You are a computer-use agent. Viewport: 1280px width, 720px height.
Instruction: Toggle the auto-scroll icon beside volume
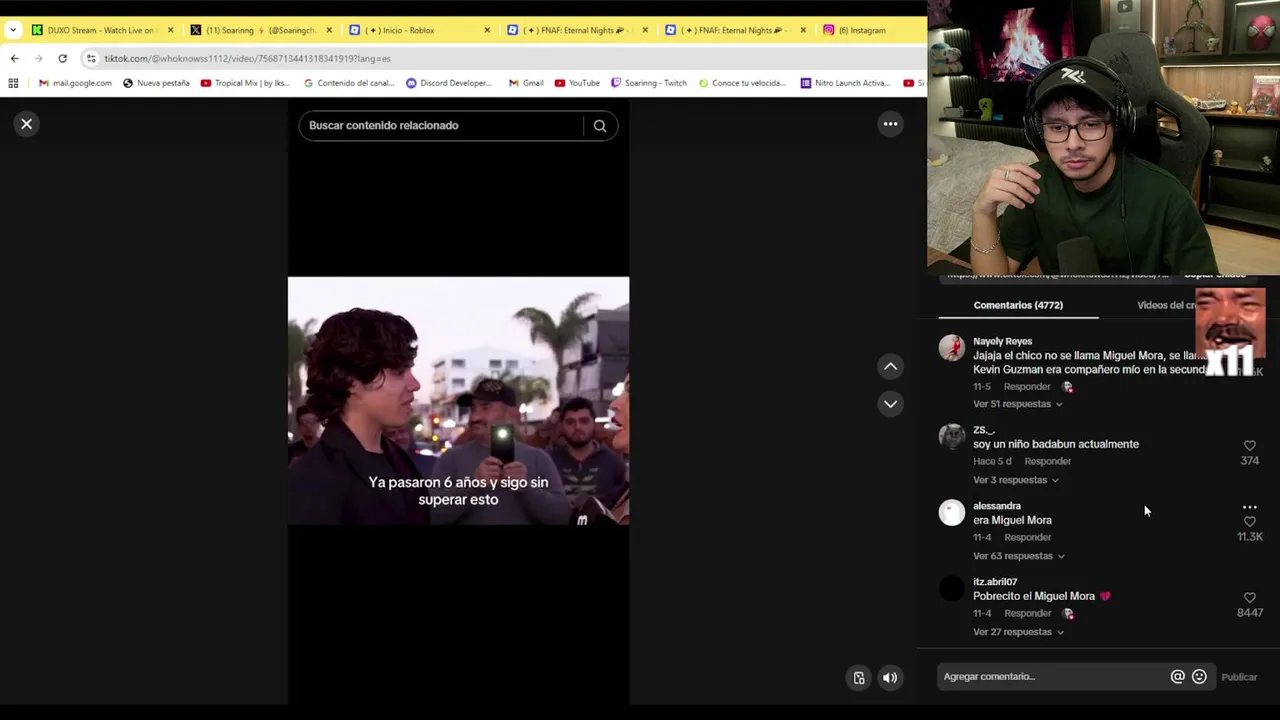pyautogui.click(x=858, y=678)
